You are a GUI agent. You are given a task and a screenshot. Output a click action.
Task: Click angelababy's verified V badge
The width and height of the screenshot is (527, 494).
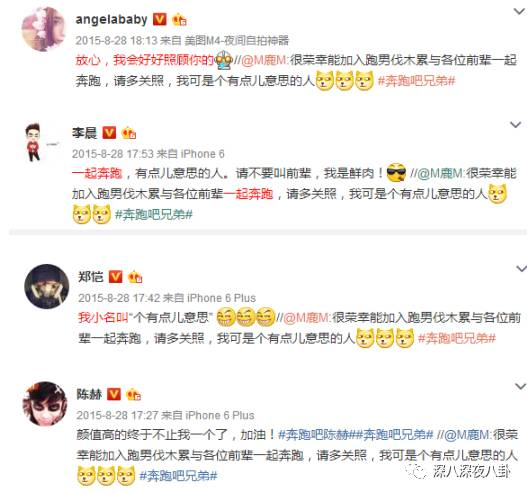click(160, 19)
